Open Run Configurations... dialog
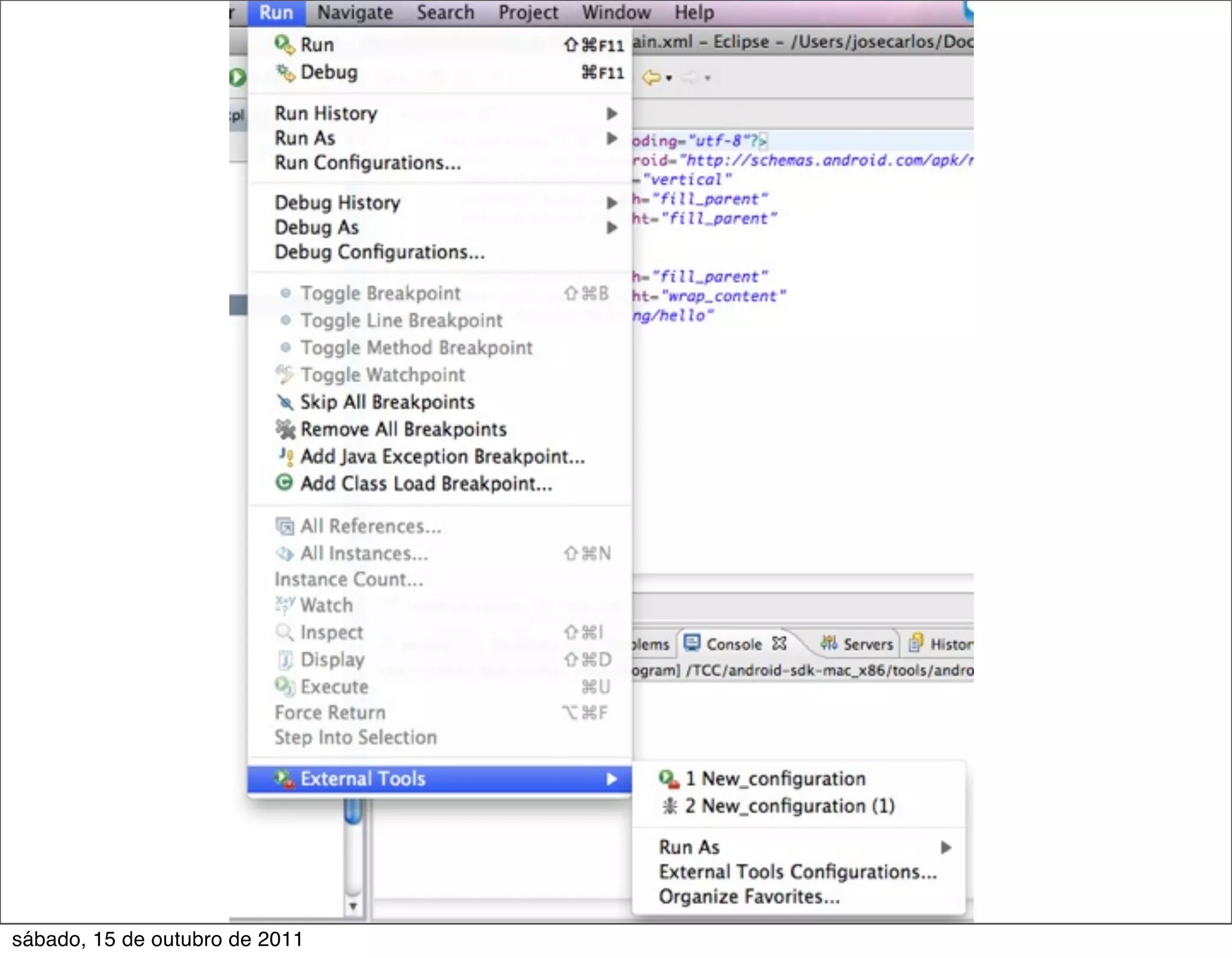This screenshot has height=958, width=1232. click(x=368, y=162)
